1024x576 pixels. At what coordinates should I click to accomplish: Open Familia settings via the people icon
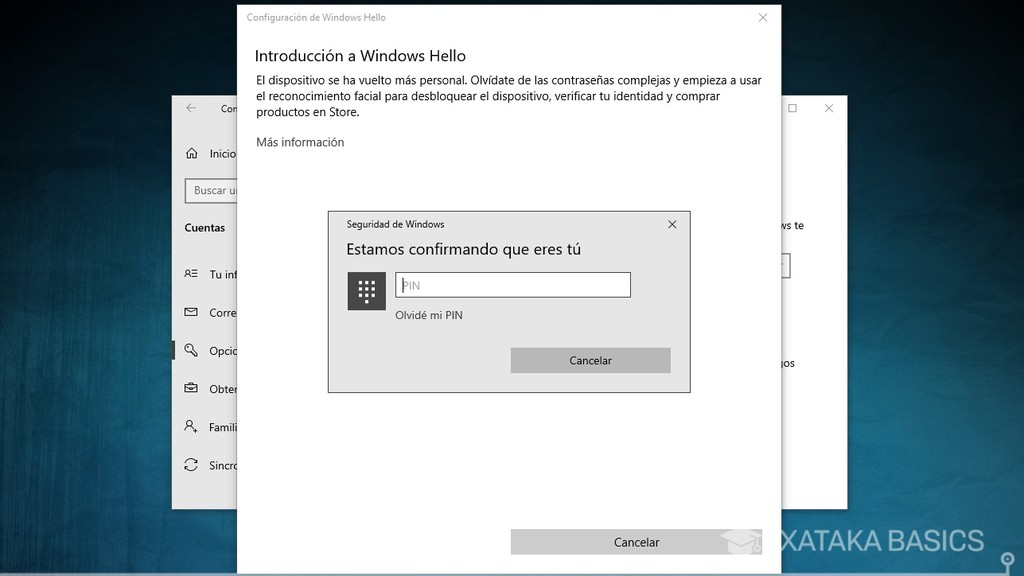point(191,427)
